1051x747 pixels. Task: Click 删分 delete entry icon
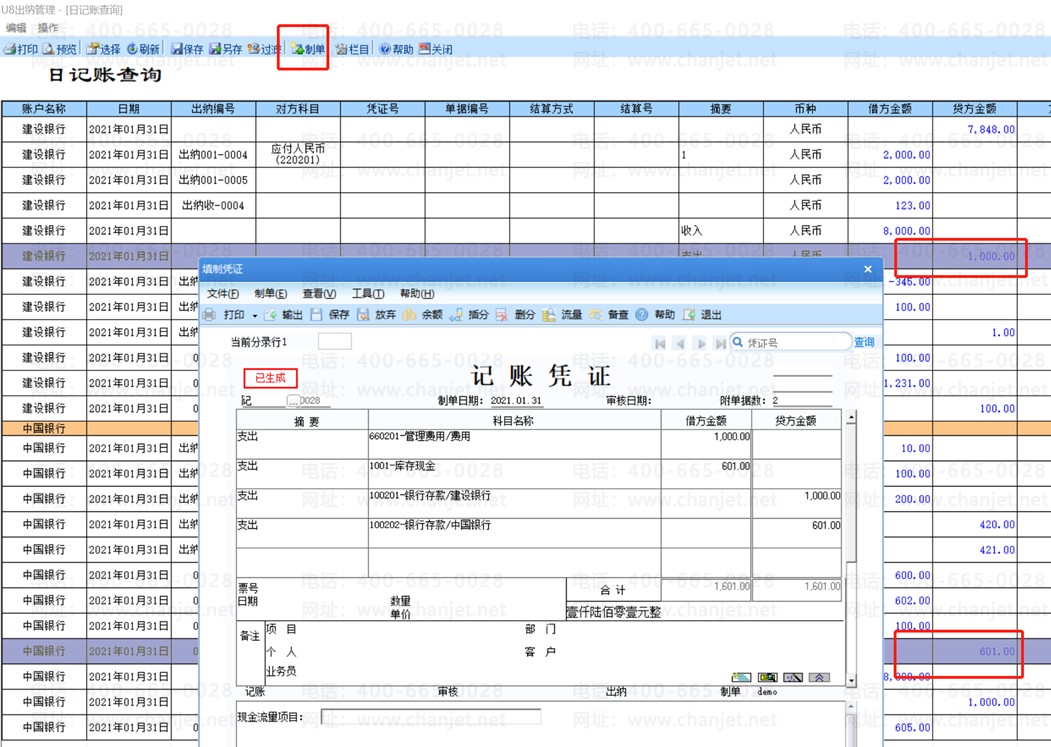[x=515, y=314]
